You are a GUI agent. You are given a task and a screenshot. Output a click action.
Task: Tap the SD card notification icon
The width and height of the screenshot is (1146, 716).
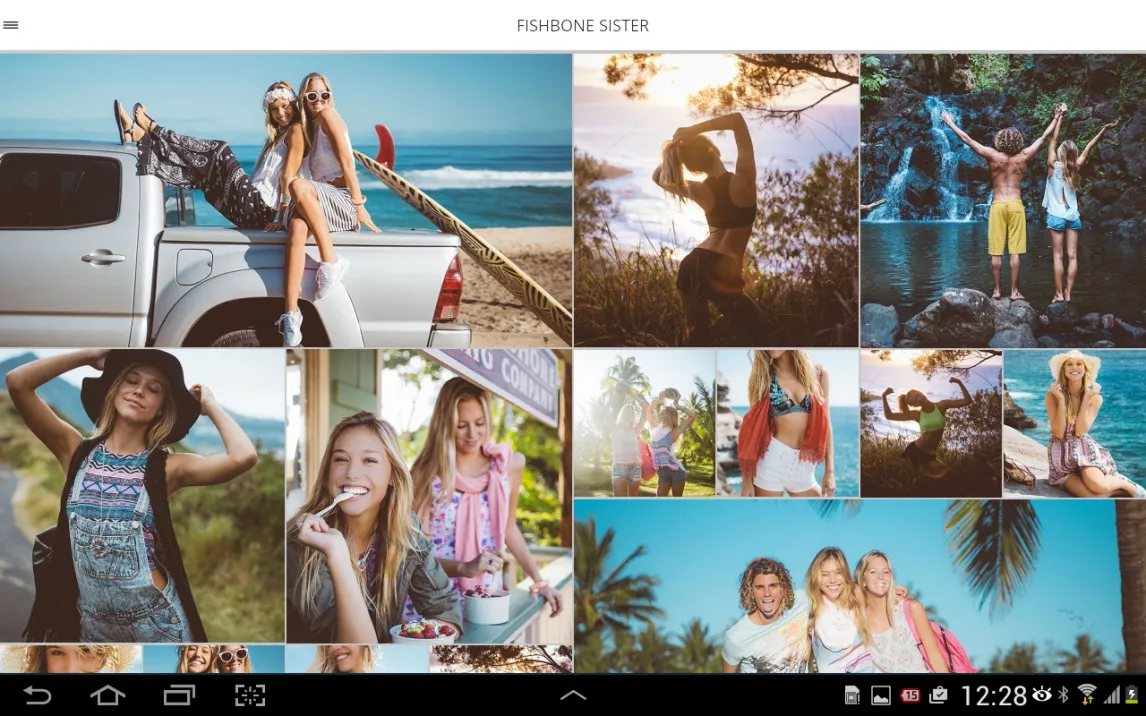coord(852,695)
